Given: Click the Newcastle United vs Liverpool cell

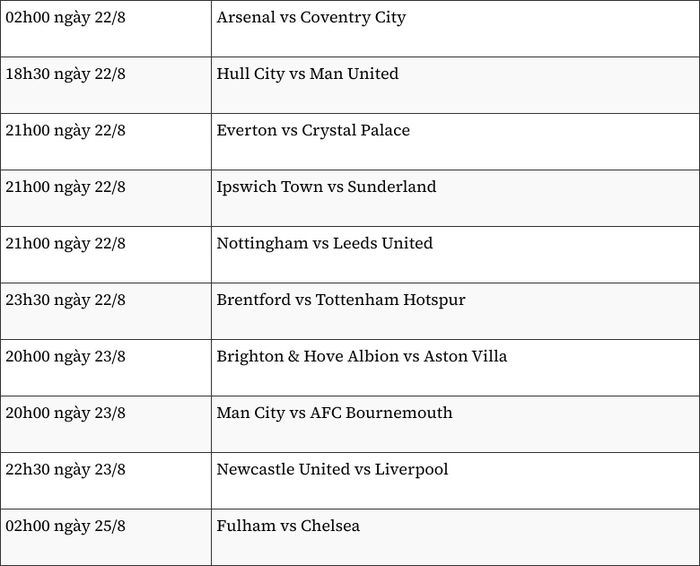Looking at the screenshot, I should click(455, 481).
